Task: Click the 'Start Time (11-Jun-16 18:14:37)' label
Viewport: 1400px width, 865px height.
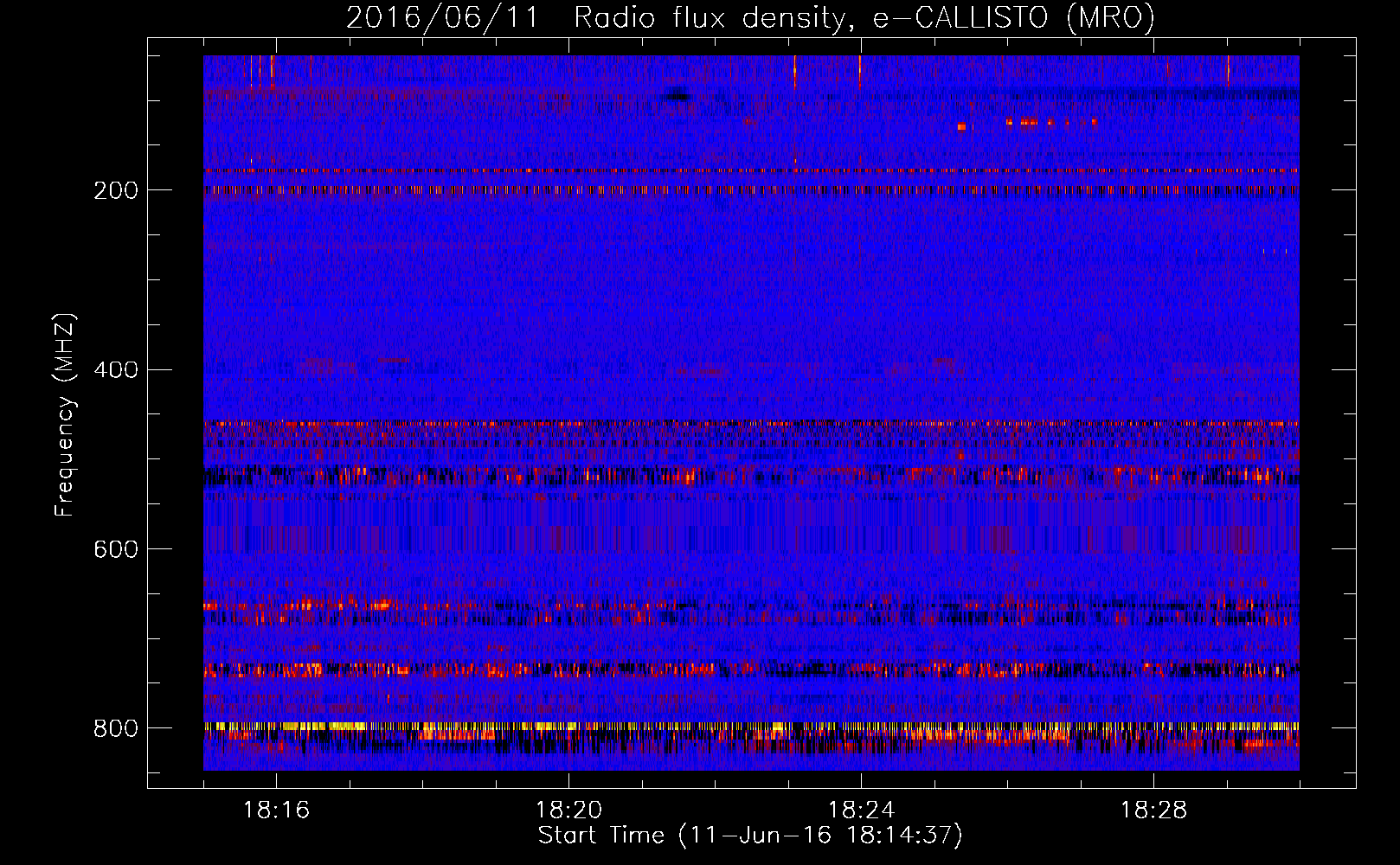Action: [750, 836]
